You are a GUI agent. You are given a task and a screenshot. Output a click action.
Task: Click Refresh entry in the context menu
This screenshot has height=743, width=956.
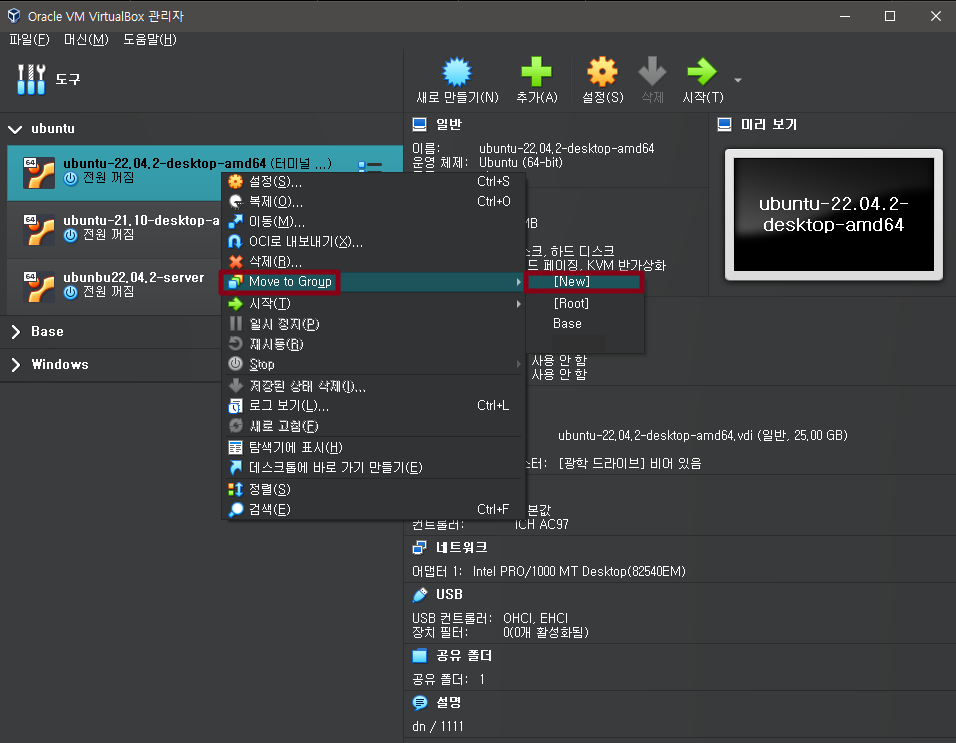click(x=373, y=426)
